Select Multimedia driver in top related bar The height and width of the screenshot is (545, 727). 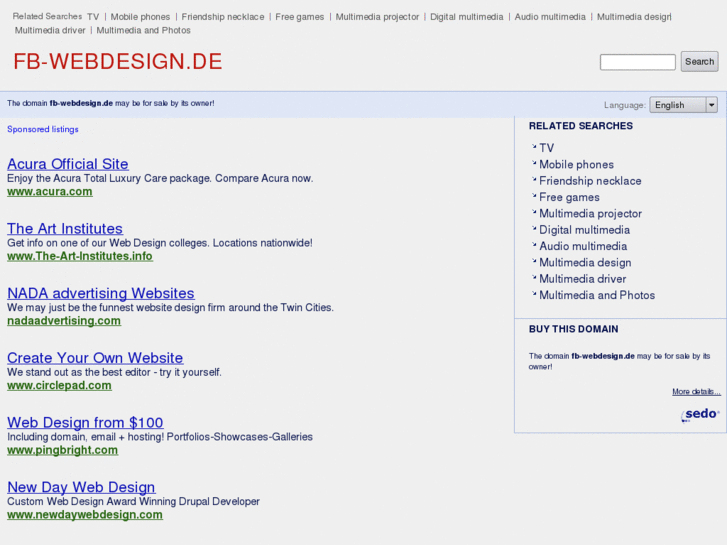tap(50, 30)
